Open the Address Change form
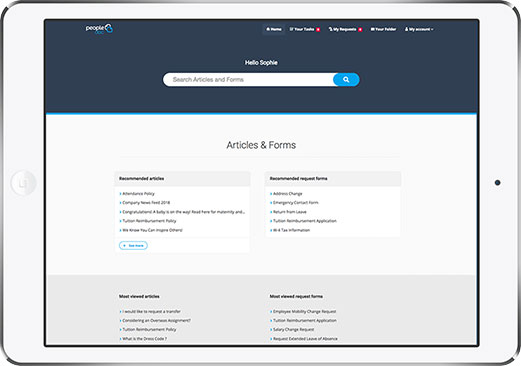Screen dimensions: 521x366 [x=287, y=194]
